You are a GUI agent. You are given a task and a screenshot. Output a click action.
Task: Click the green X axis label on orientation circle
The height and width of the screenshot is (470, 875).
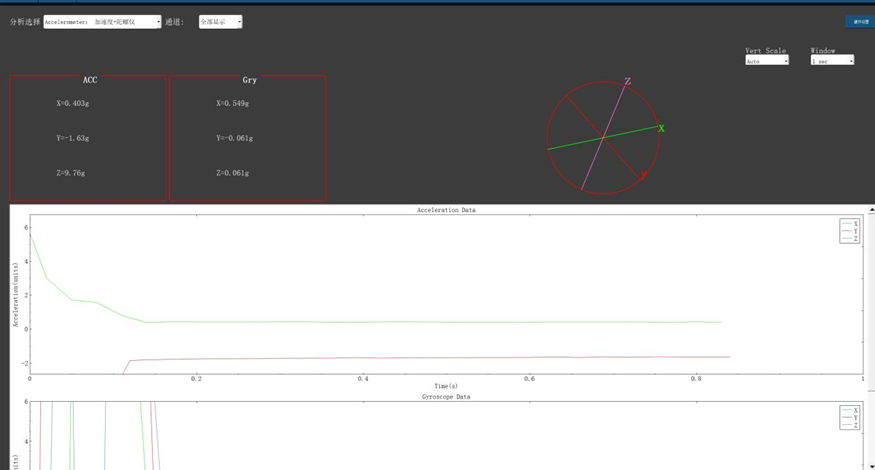tap(662, 128)
